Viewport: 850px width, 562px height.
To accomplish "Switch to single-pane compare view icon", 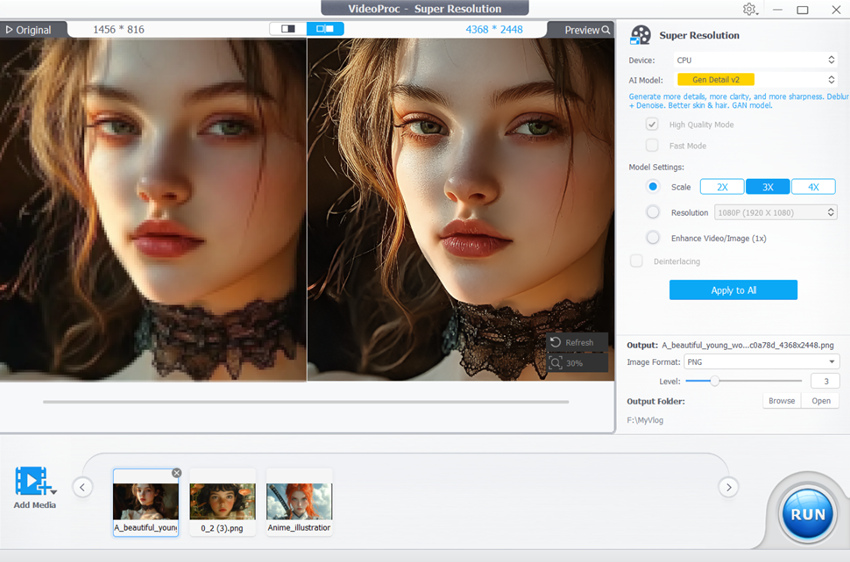I will coord(288,29).
